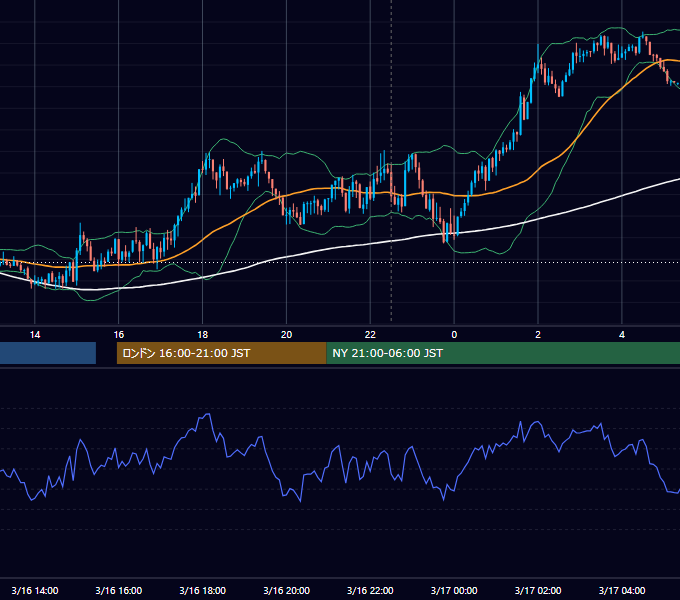Click the 3/16 18:00 date label
This screenshot has width=680, height=600.
pyautogui.click(x=203, y=590)
